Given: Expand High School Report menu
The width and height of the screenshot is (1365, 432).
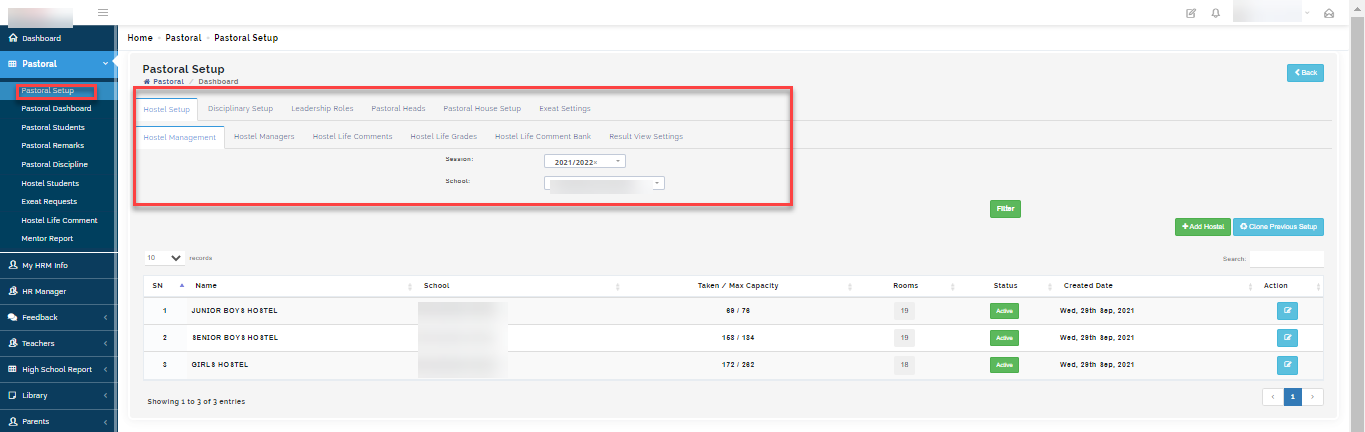Looking at the screenshot, I should coord(59,369).
